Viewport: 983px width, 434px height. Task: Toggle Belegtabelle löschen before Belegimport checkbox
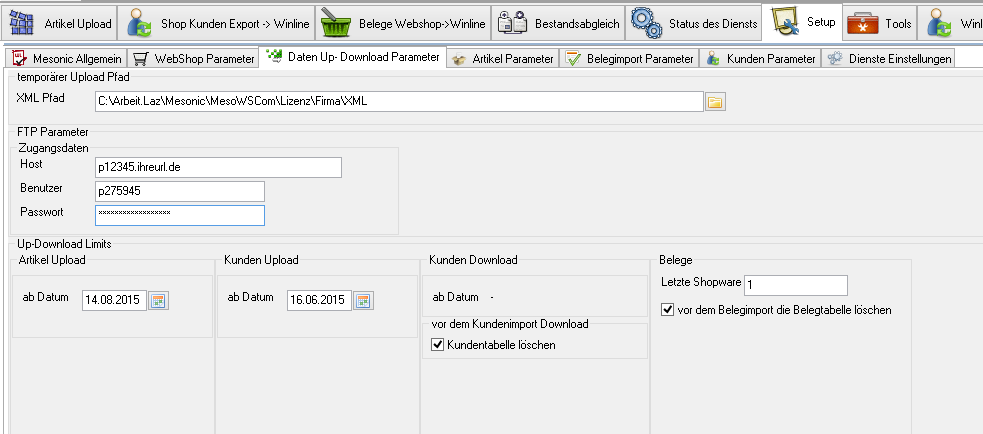pos(668,310)
